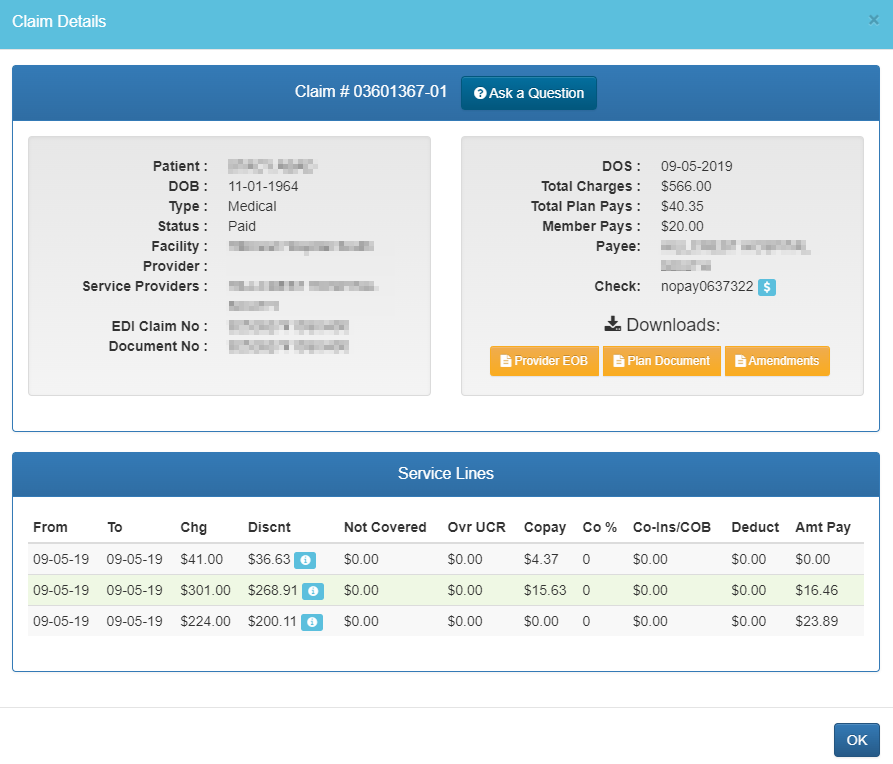Click the Status value Paid
This screenshot has width=893, height=764.
click(241, 226)
